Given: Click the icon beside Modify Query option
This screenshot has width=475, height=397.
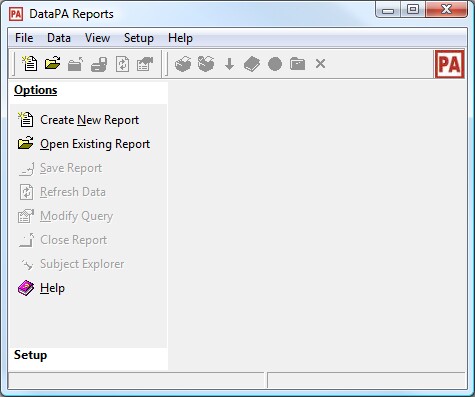Looking at the screenshot, I should (26, 216).
